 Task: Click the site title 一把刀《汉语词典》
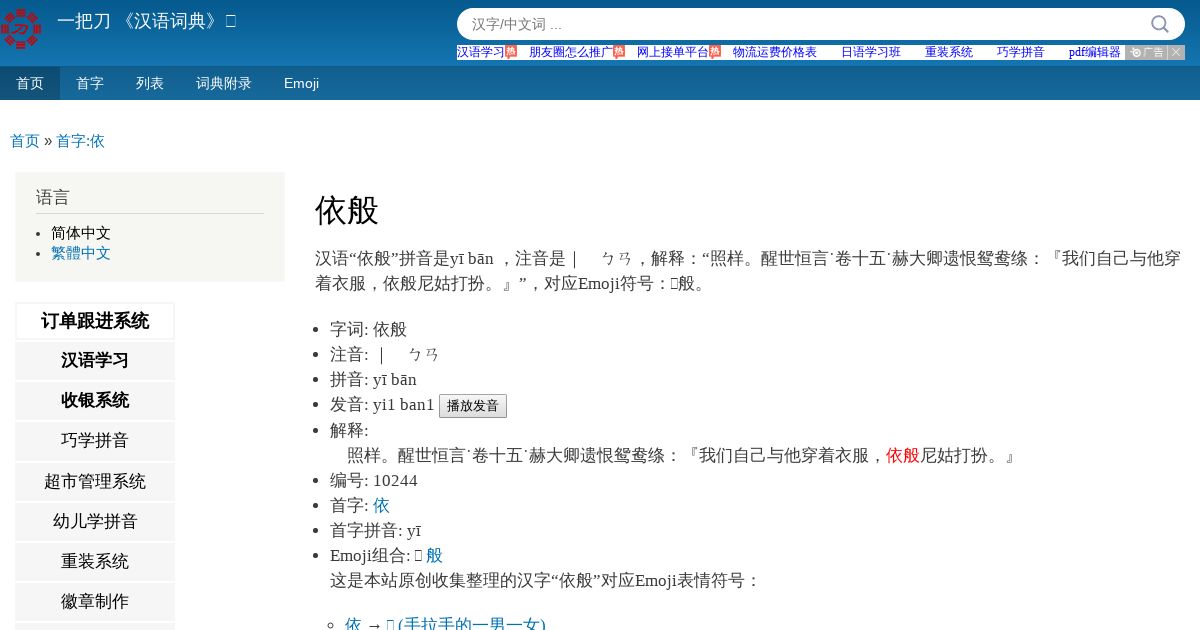pos(146,21)
